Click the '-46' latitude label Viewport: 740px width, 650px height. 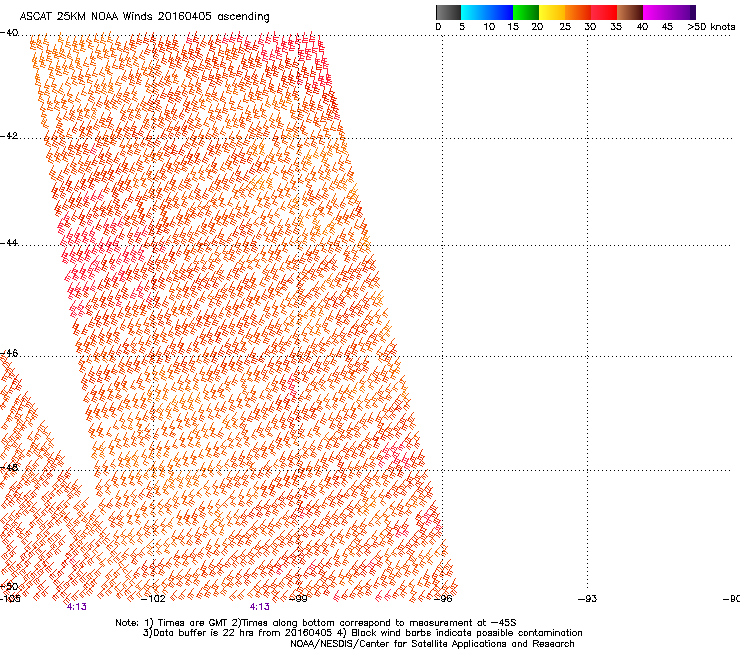9,353
